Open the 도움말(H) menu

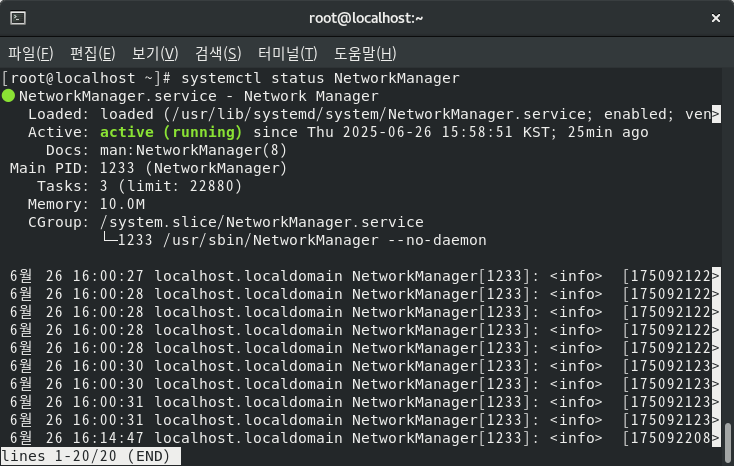click(365, 53)
